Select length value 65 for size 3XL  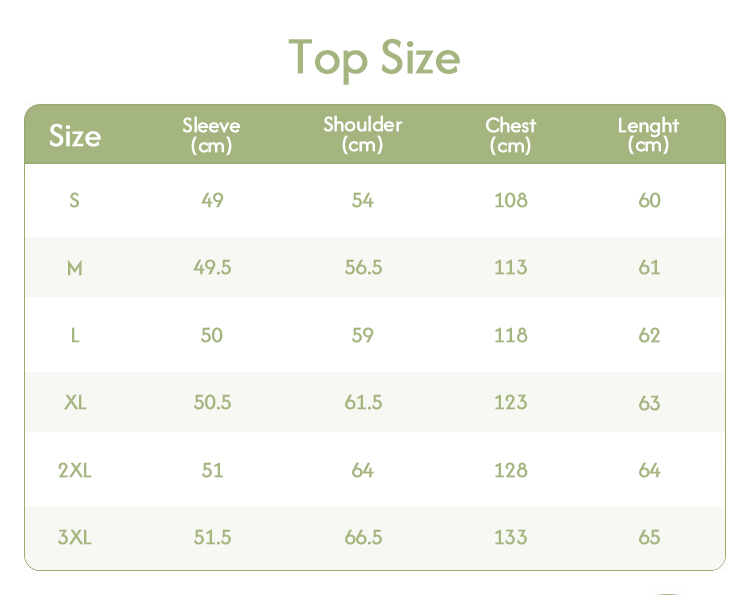649,537
